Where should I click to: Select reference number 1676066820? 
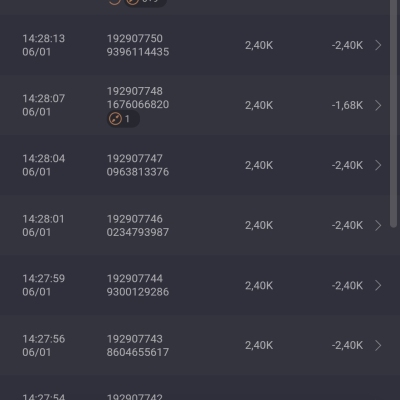coord(138,104)
